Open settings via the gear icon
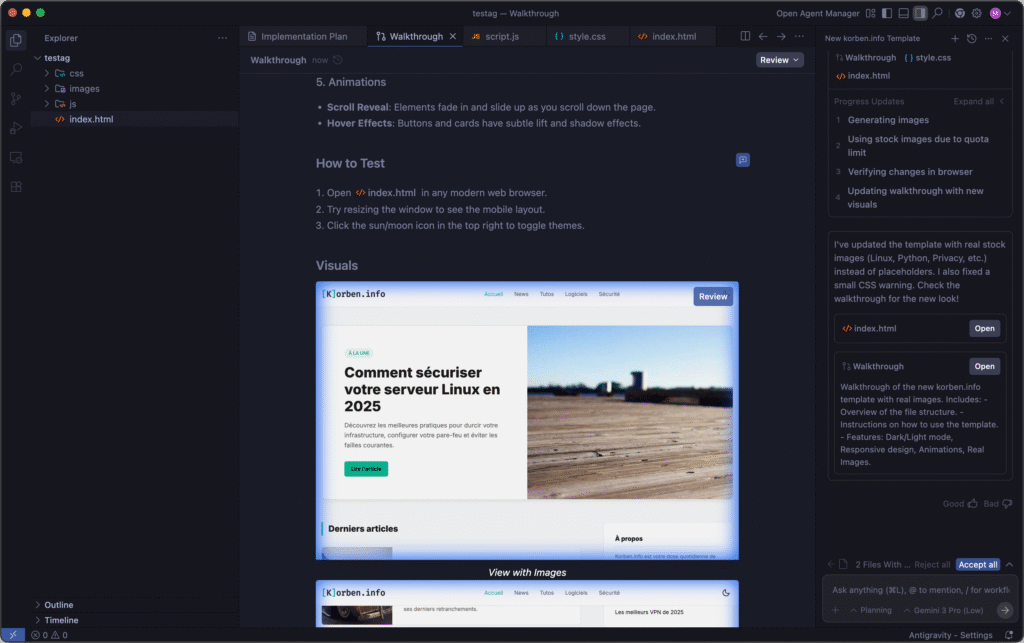The image size is (1024, 643). click(978, 13)
